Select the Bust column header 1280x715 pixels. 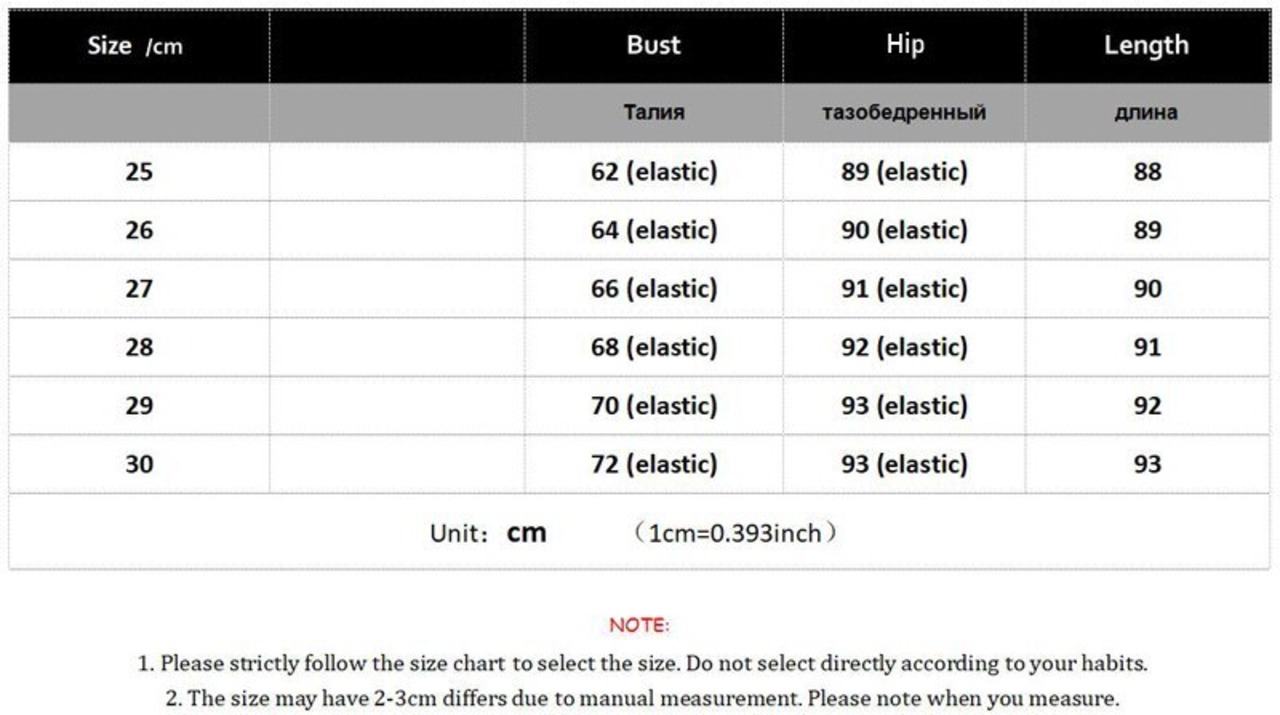653,45
